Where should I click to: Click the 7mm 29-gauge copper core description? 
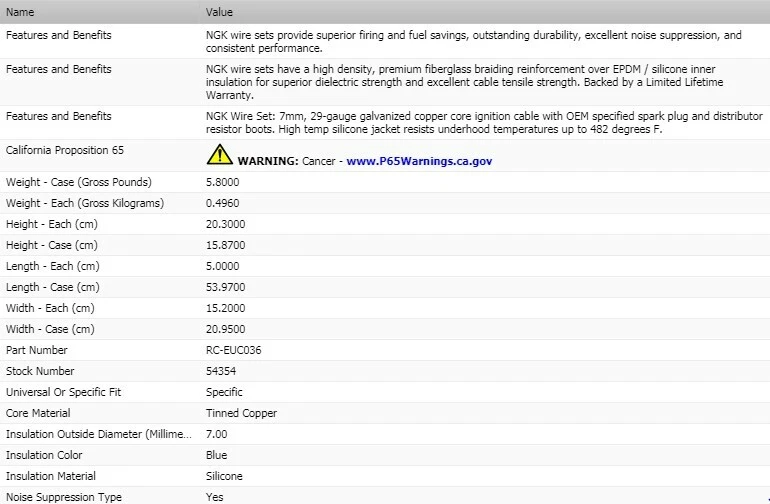[x=484, y=123]
